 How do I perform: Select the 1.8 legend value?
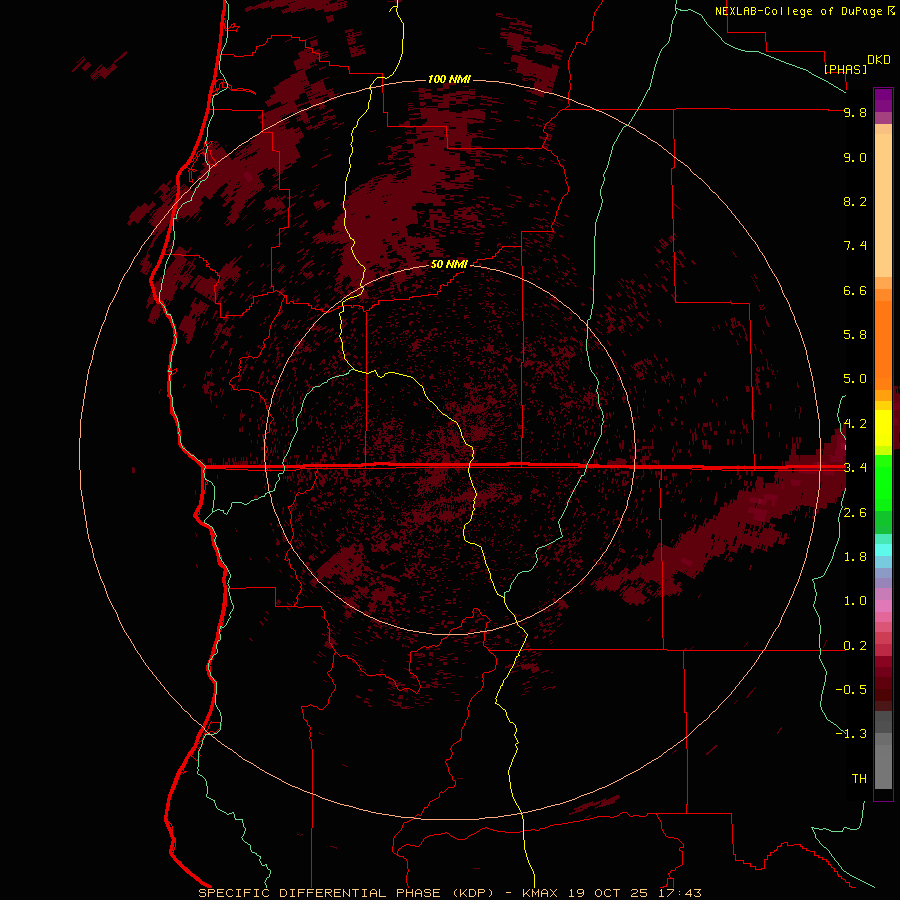855,557
